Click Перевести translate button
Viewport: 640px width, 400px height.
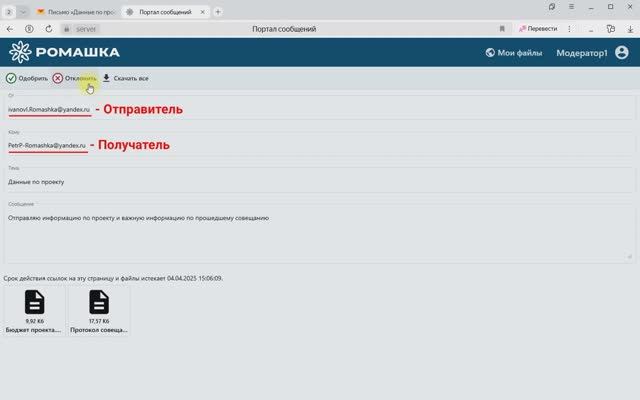coord(538,29)
